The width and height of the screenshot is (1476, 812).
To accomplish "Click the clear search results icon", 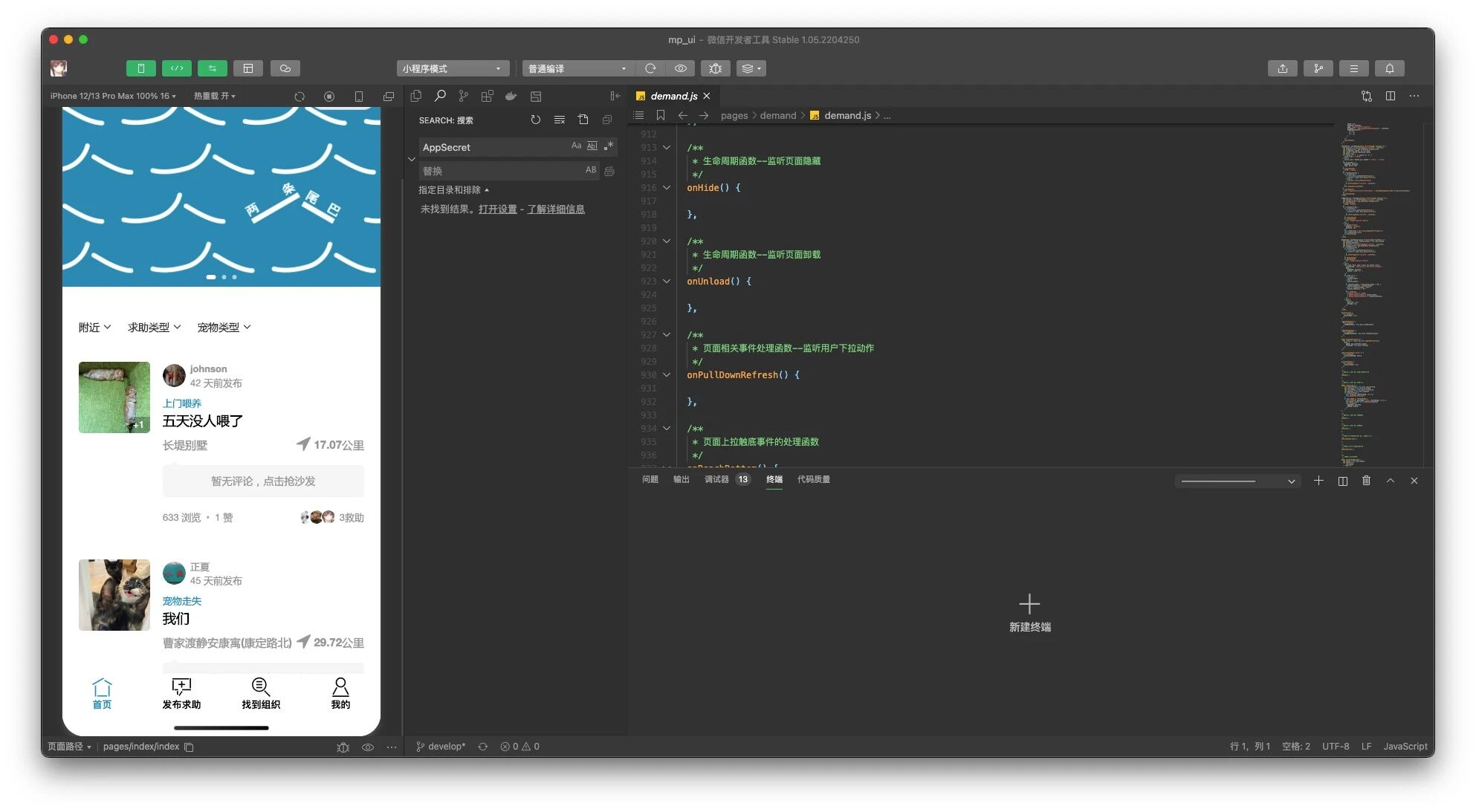I will click(x=559, y=120).
